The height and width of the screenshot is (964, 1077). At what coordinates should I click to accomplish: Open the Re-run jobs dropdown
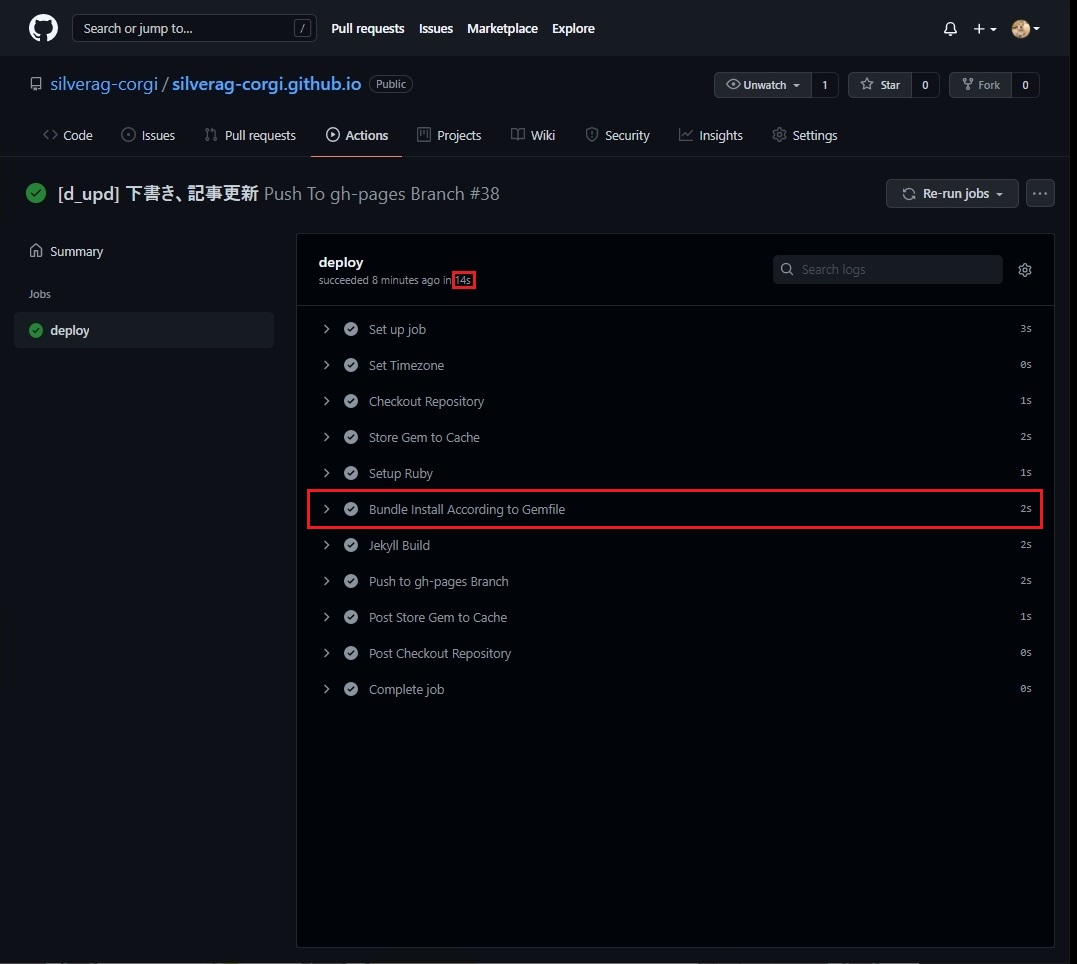click(952, 194)
